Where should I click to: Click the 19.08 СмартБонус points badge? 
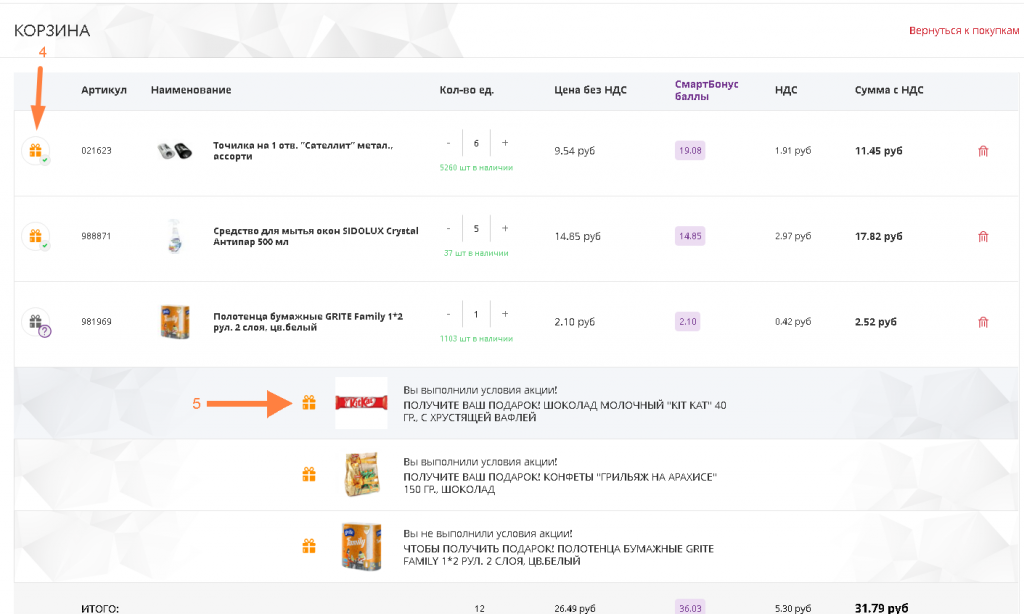[x=690, y=151]
